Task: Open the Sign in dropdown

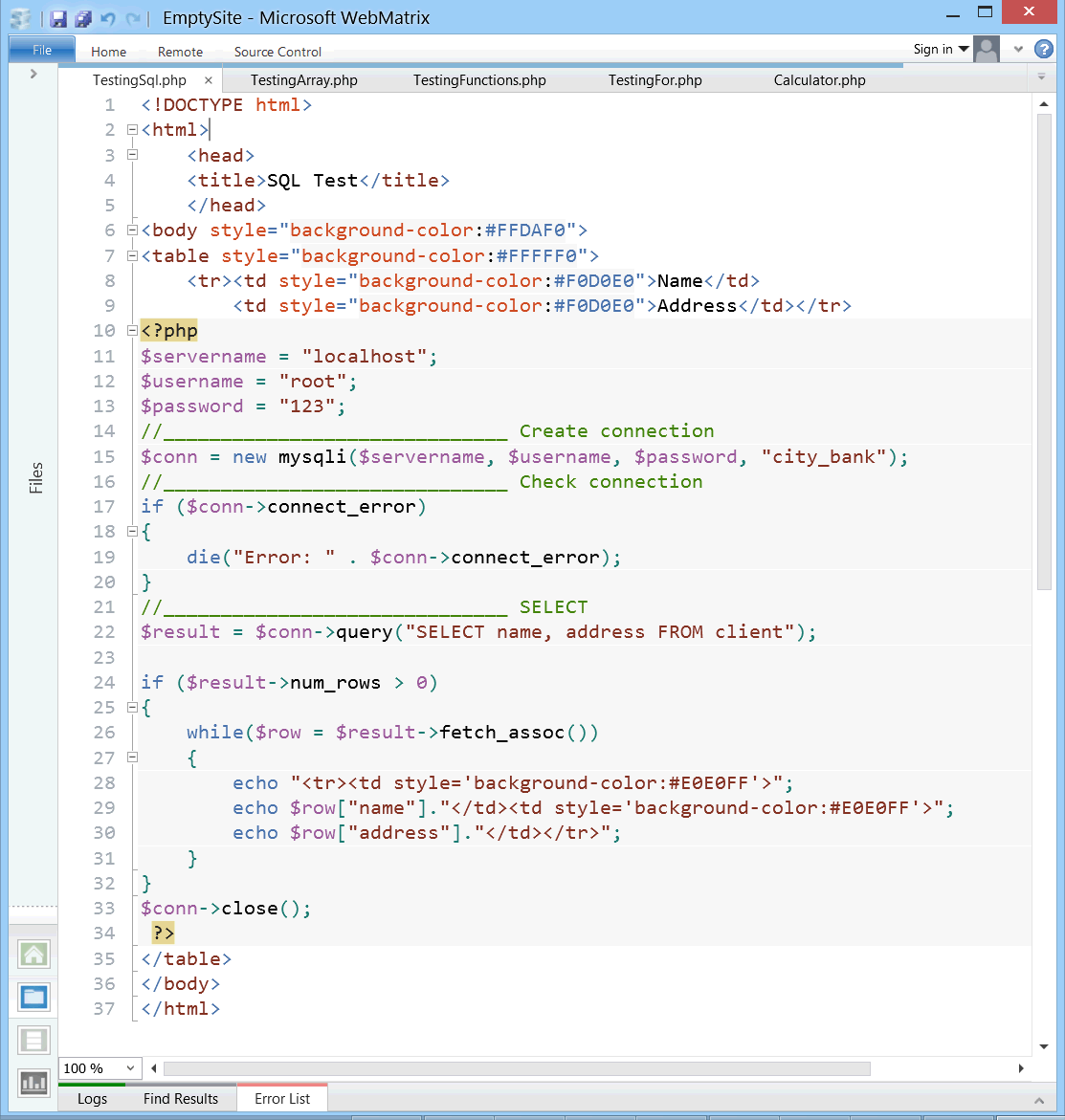Action: pos(941,50)
